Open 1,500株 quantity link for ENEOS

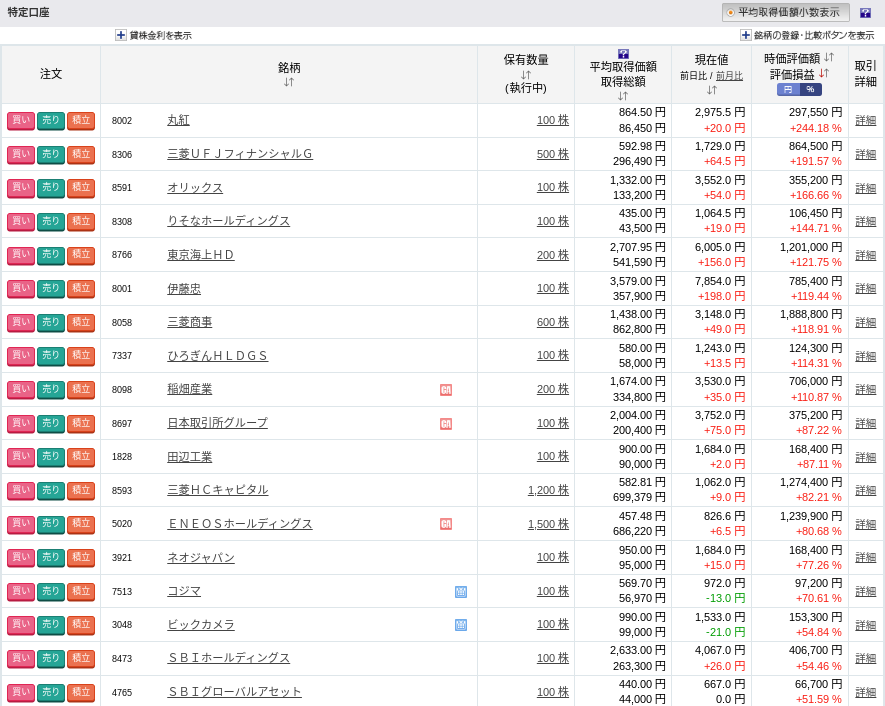point(548,524)
